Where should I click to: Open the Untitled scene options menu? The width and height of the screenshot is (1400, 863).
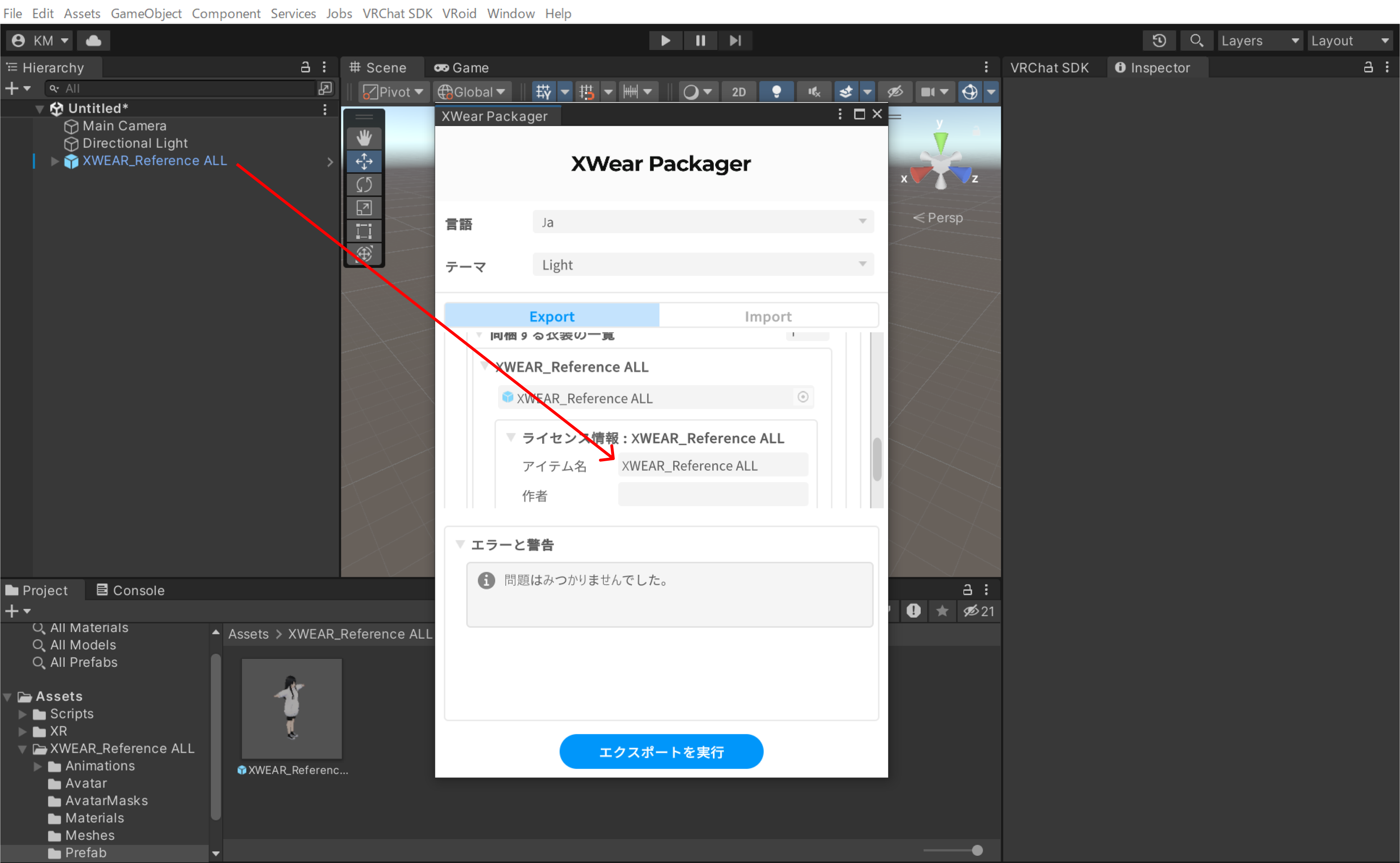(x=325, y=109)
